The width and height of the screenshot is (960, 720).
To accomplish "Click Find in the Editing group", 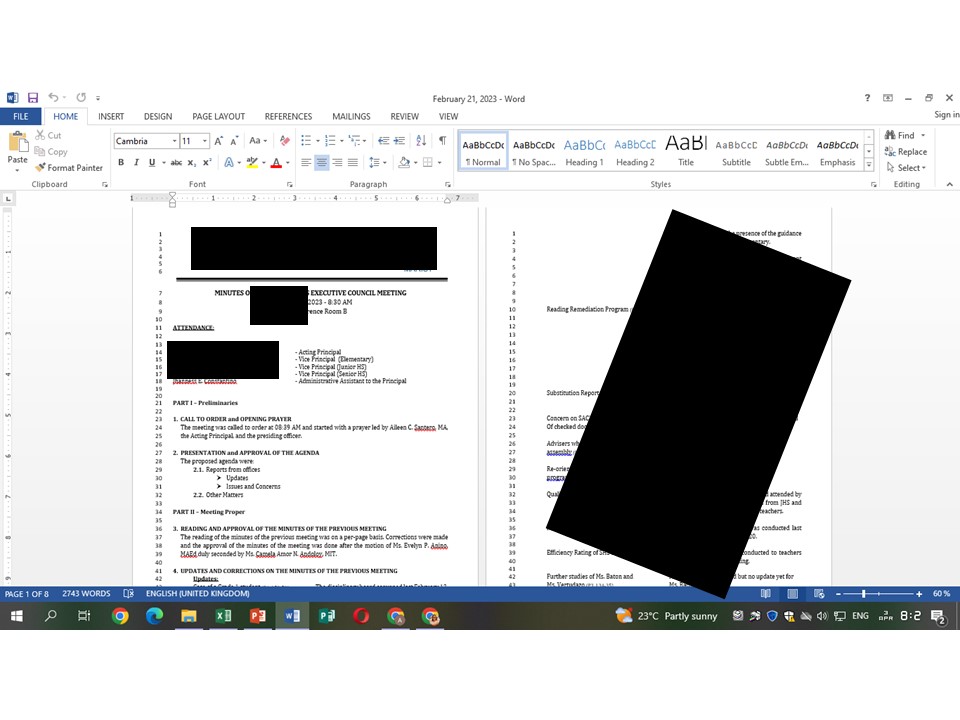I will tap(900, 135).
